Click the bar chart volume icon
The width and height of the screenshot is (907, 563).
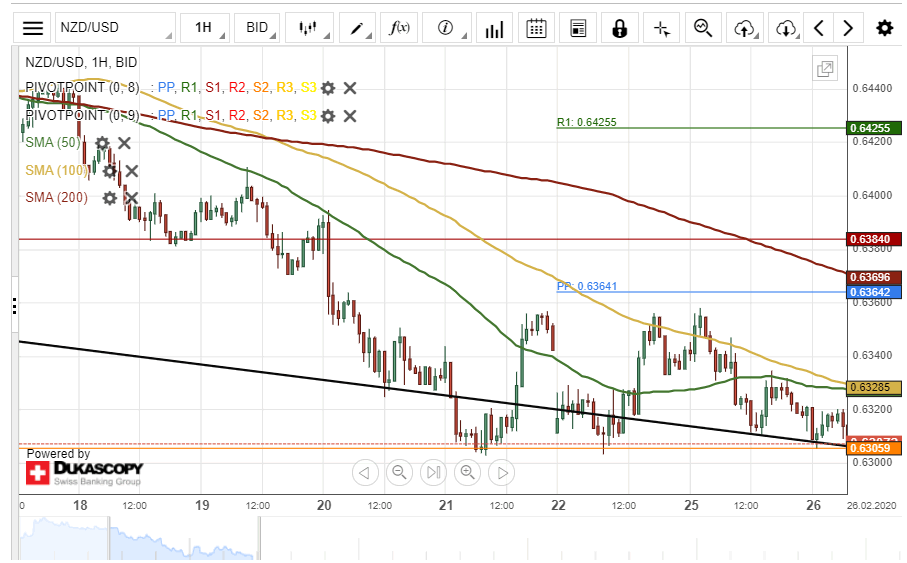point(495,28)
